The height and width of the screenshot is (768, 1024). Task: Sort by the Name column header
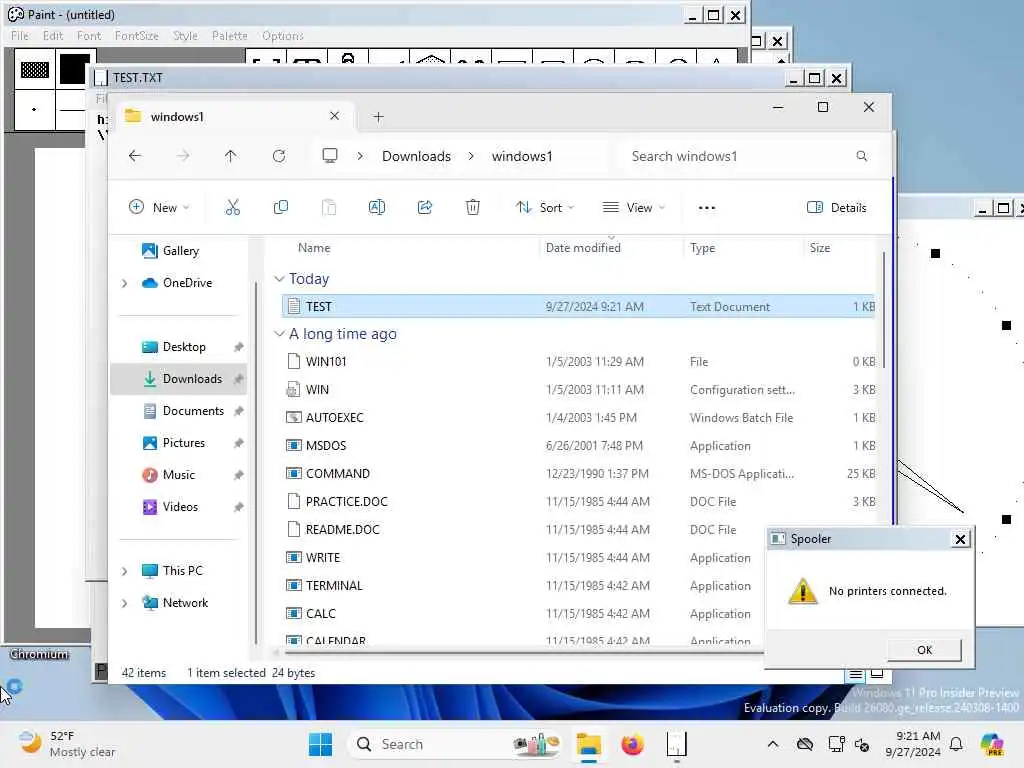click(314, 248)
